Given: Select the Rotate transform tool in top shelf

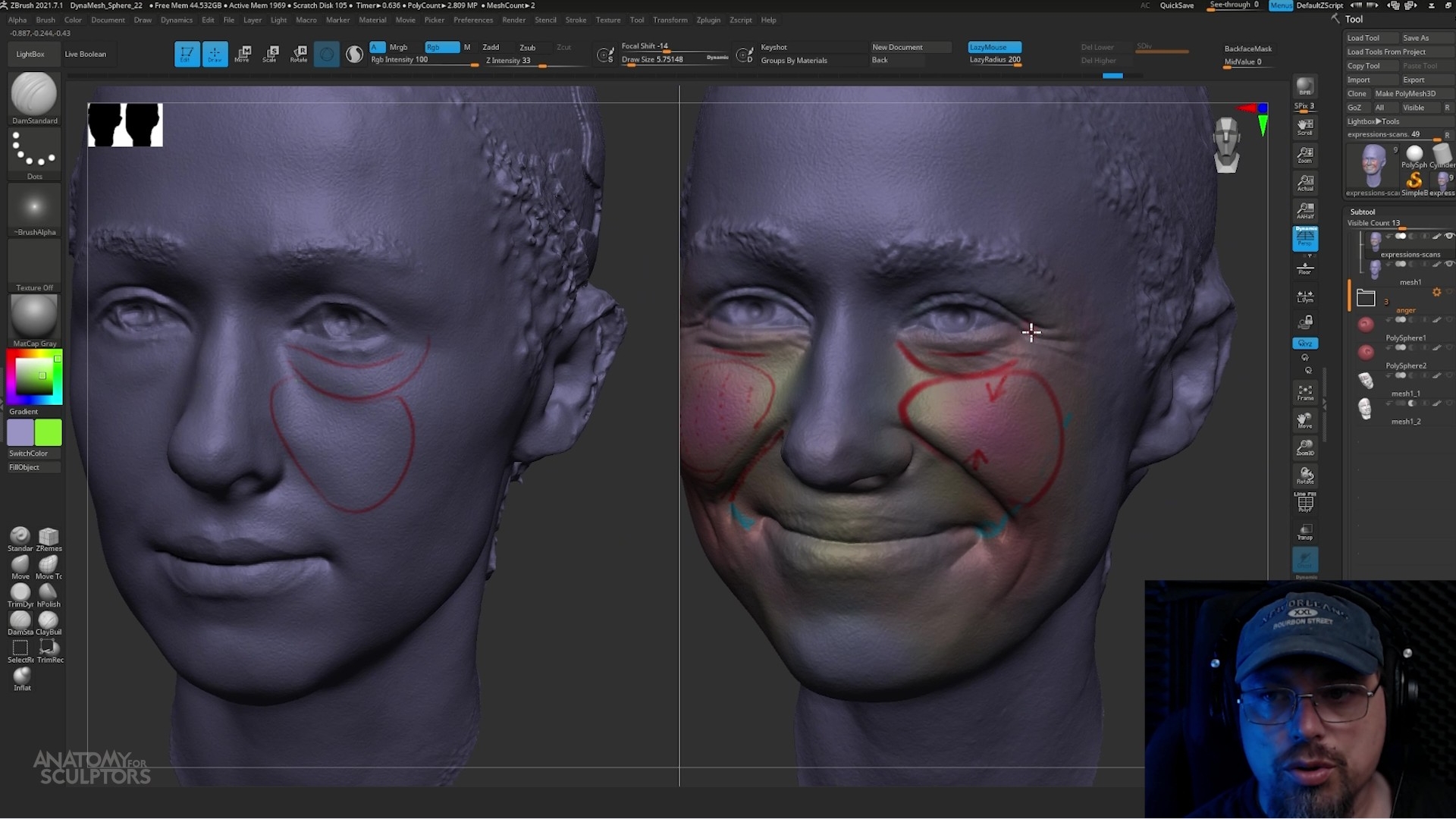Looking at the screenshot, I should [x=299, y=54].
